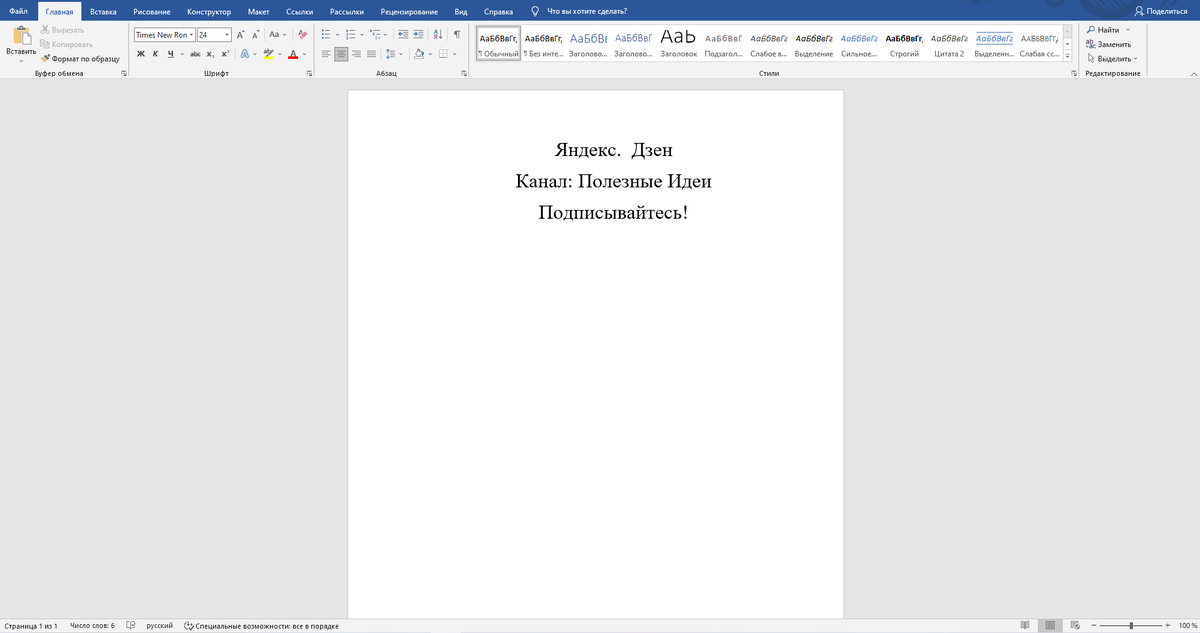
Task: Clear all formatting with the eraser icon
Action: pyautogui.click(x=302, y=34)
